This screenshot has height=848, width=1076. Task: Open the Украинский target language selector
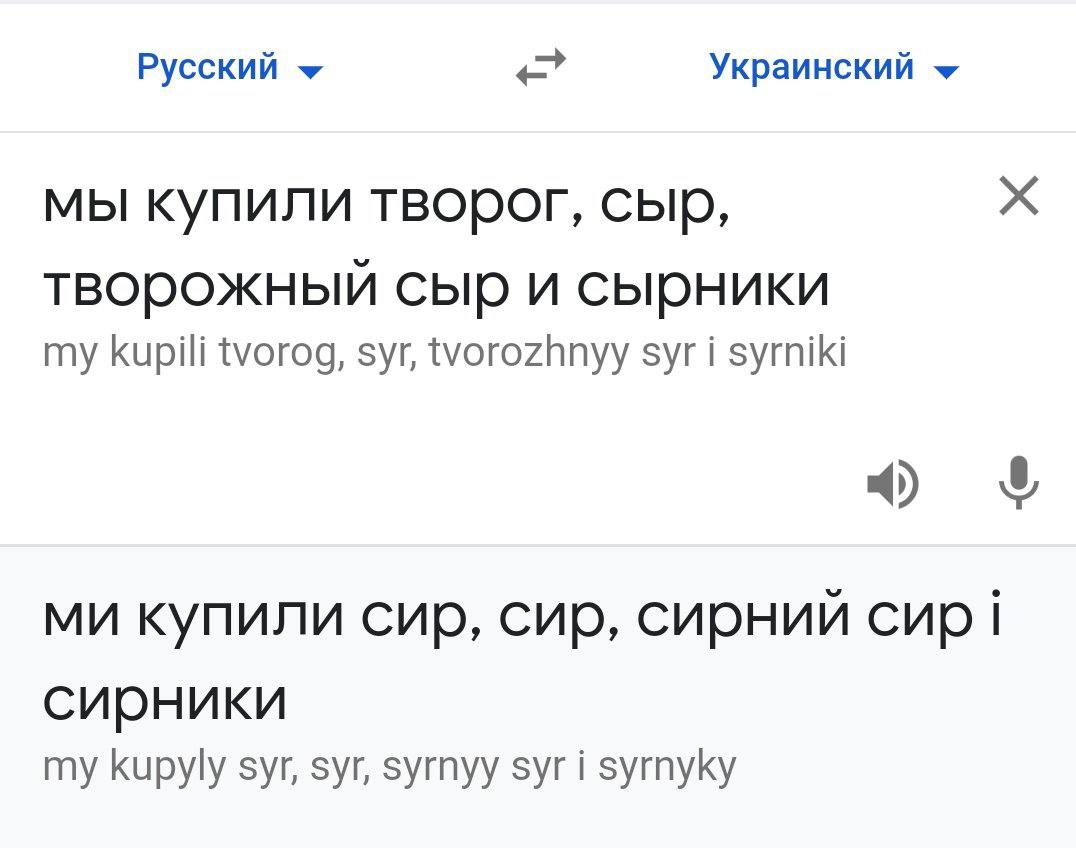811,68
